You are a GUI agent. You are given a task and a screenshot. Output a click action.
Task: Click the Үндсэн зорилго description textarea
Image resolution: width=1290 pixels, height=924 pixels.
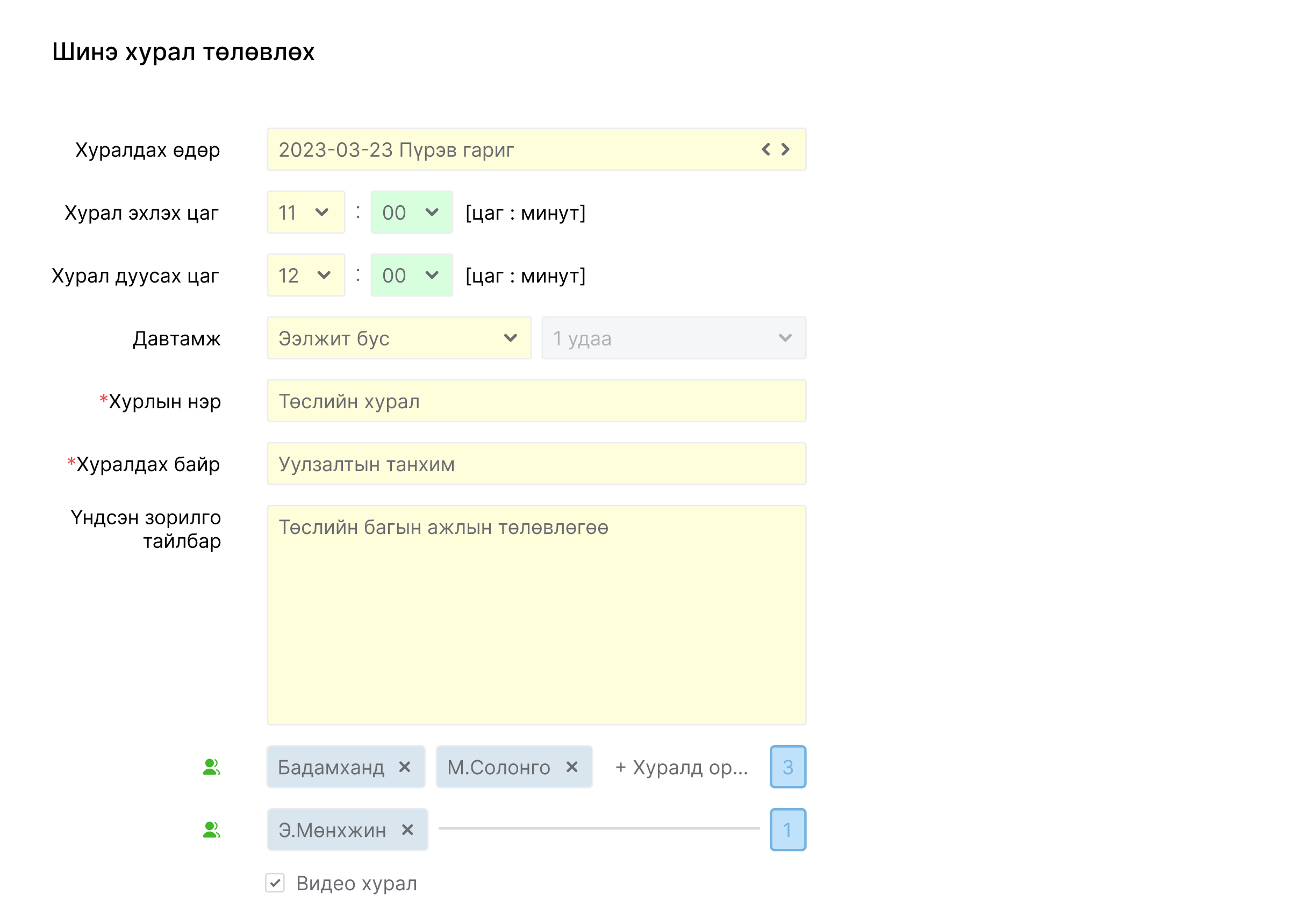coord(536,615)
